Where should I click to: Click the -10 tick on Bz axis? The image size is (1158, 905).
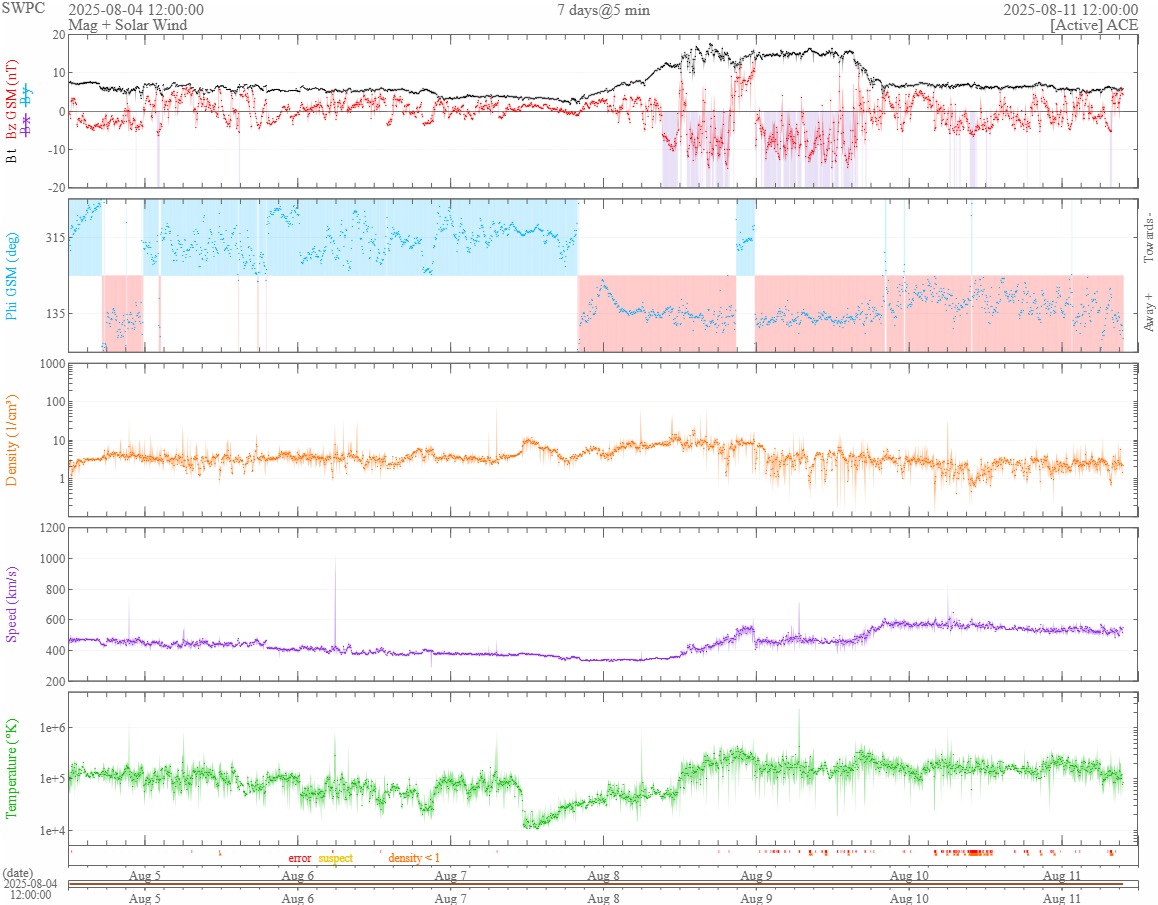(x=56, y=149)
